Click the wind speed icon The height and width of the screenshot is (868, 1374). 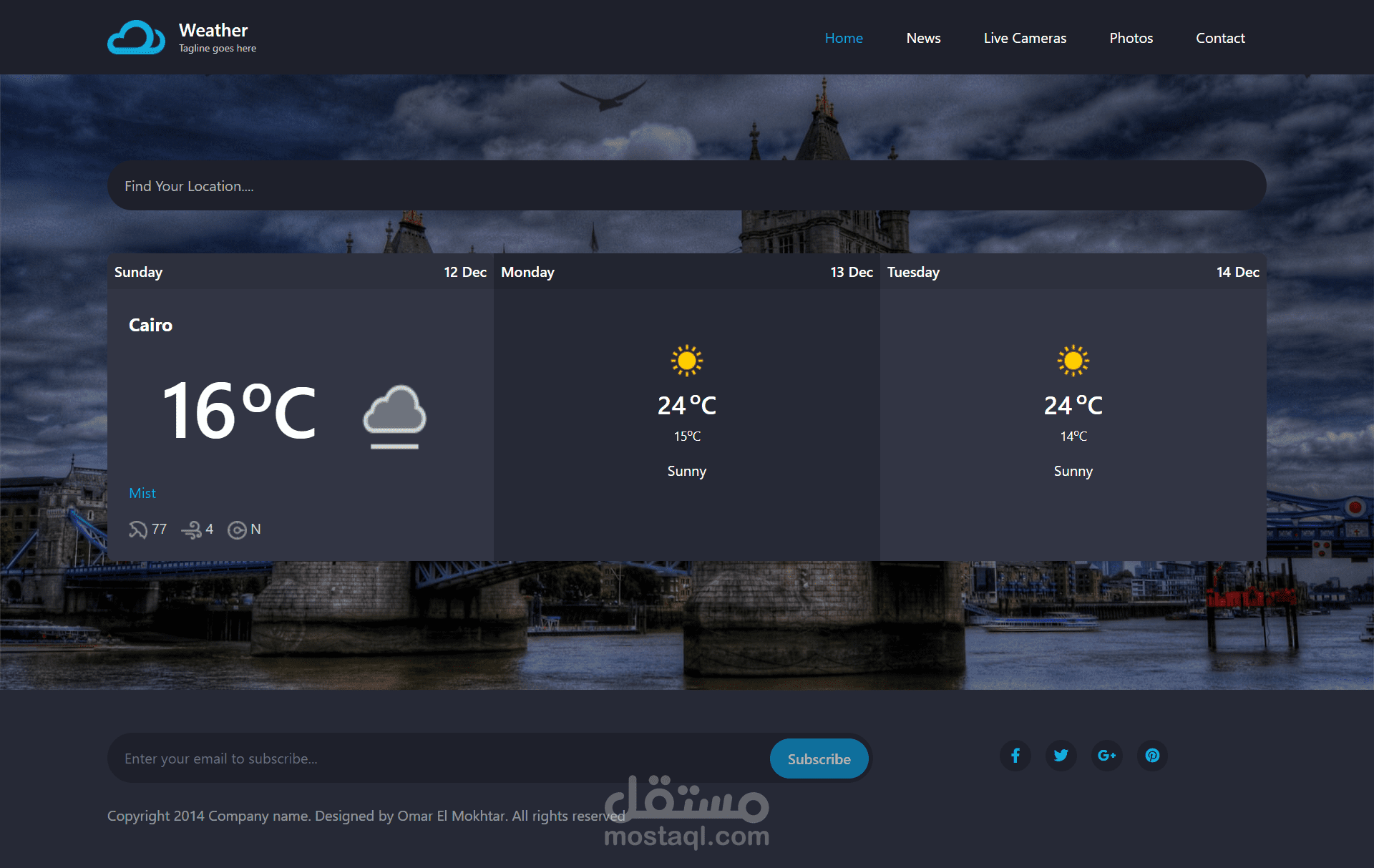[x=191, y=530]
